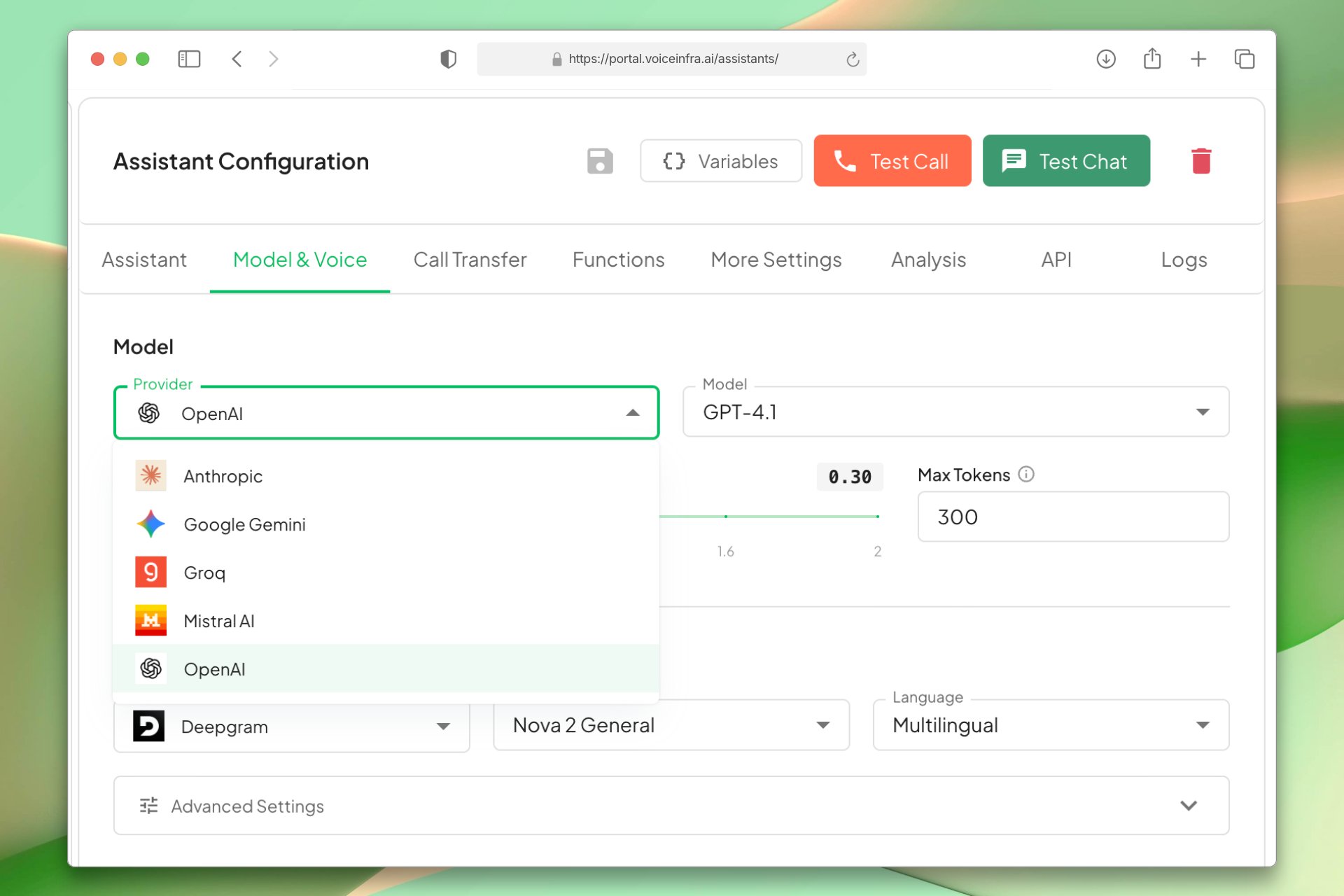Switch to the Assistant tab

tap(144, 260)
